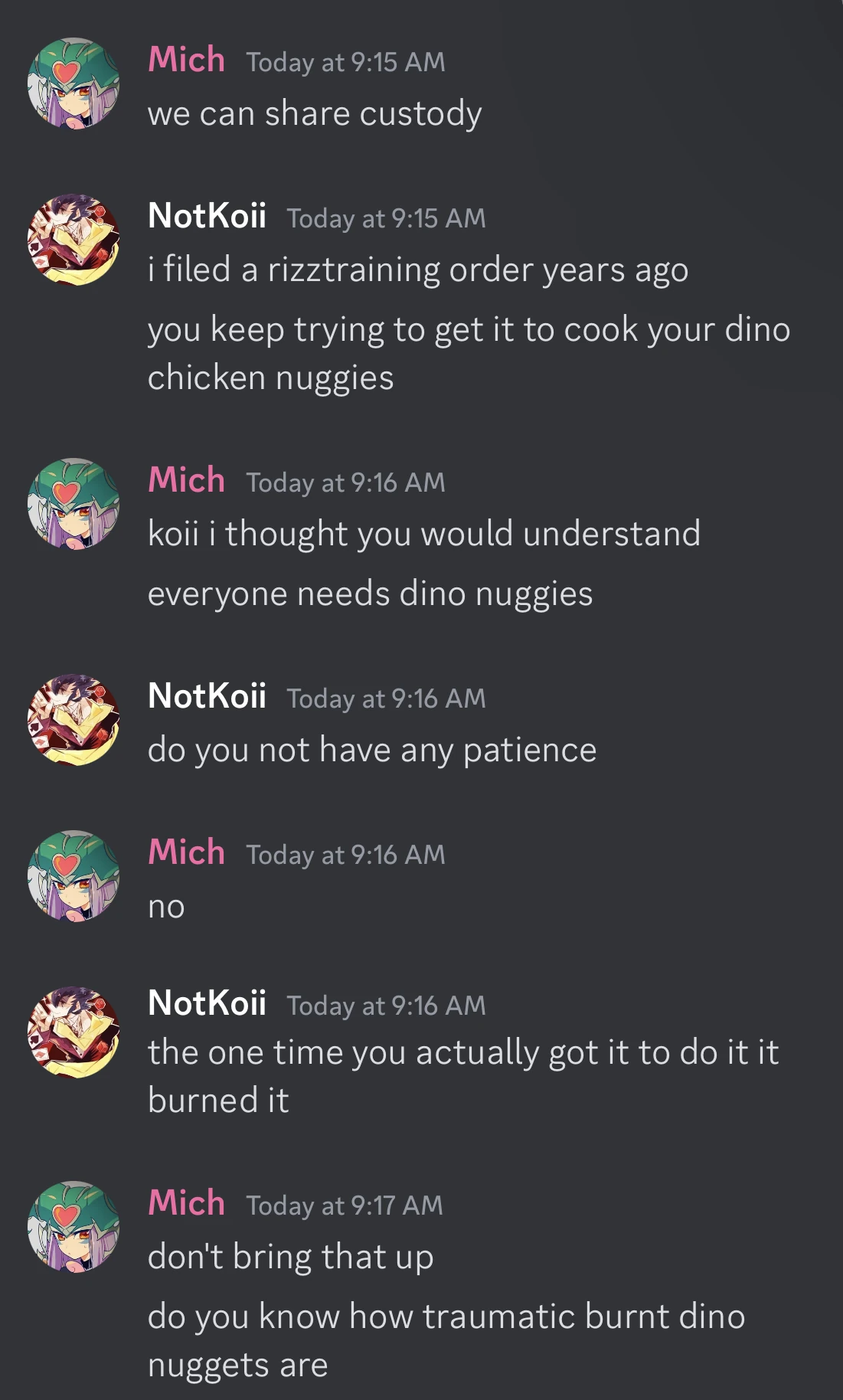The image size is (843, 1400).
Task: Open Mich's avatar next to the 'no' reply
Action: tap(74, 877)
